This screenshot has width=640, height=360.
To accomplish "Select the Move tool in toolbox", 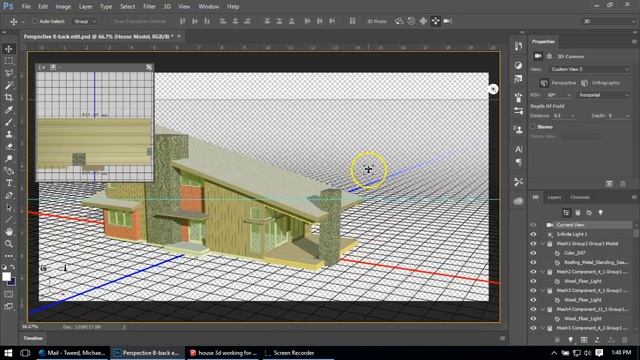I will (x=9, y=49).
